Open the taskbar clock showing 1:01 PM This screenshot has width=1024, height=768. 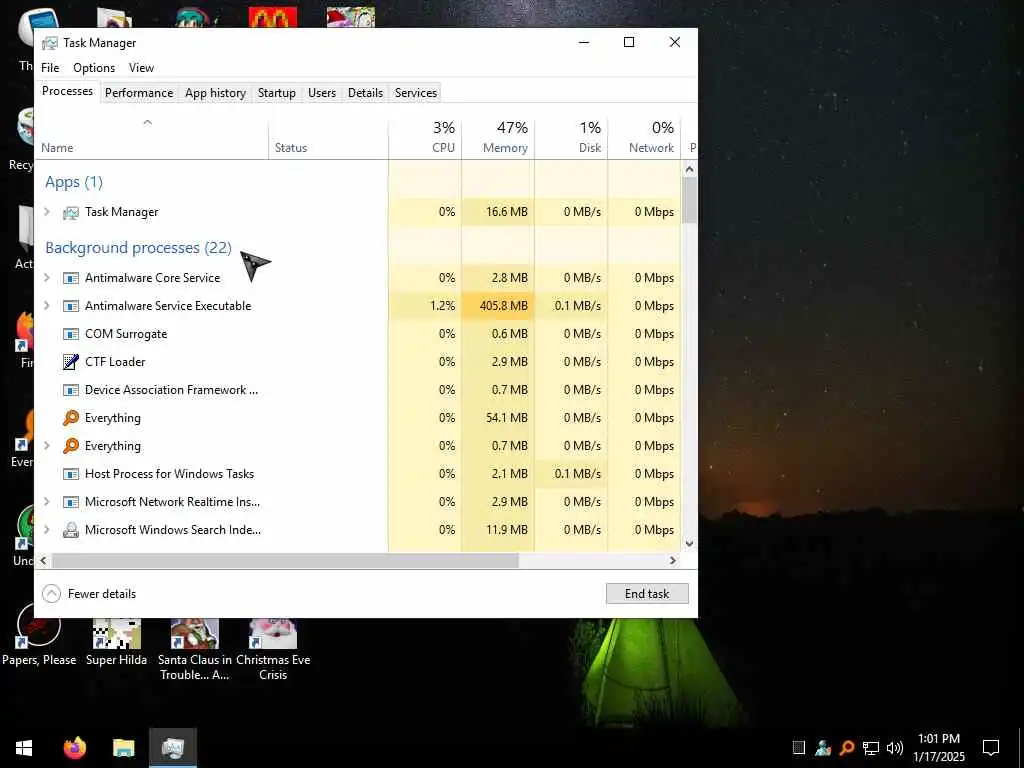[x=938, y=748]
